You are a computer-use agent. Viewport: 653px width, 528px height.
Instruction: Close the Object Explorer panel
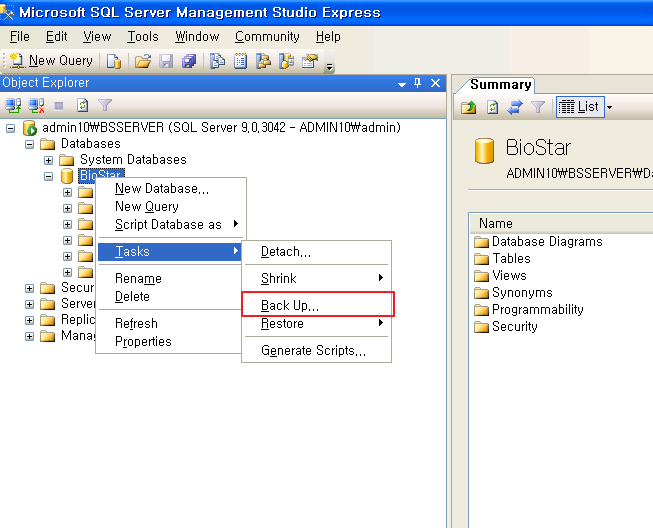point(436,83)
